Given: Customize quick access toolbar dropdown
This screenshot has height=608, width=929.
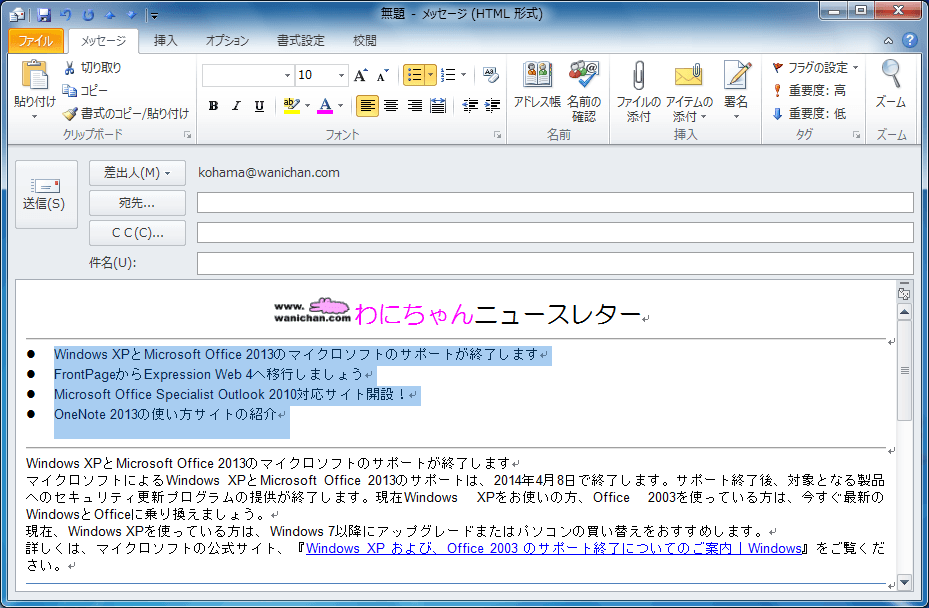Looking at the screenshot, I should point(153,15).
